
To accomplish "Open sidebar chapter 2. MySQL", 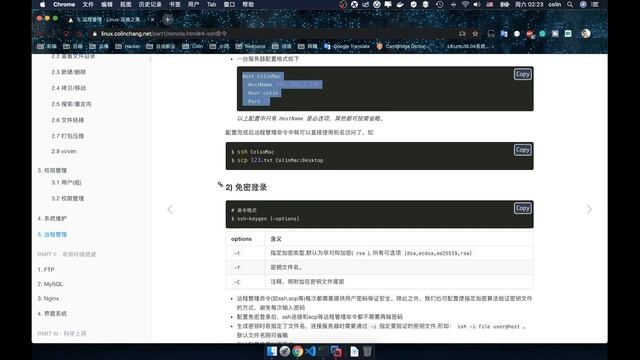I will coord(50,284).
